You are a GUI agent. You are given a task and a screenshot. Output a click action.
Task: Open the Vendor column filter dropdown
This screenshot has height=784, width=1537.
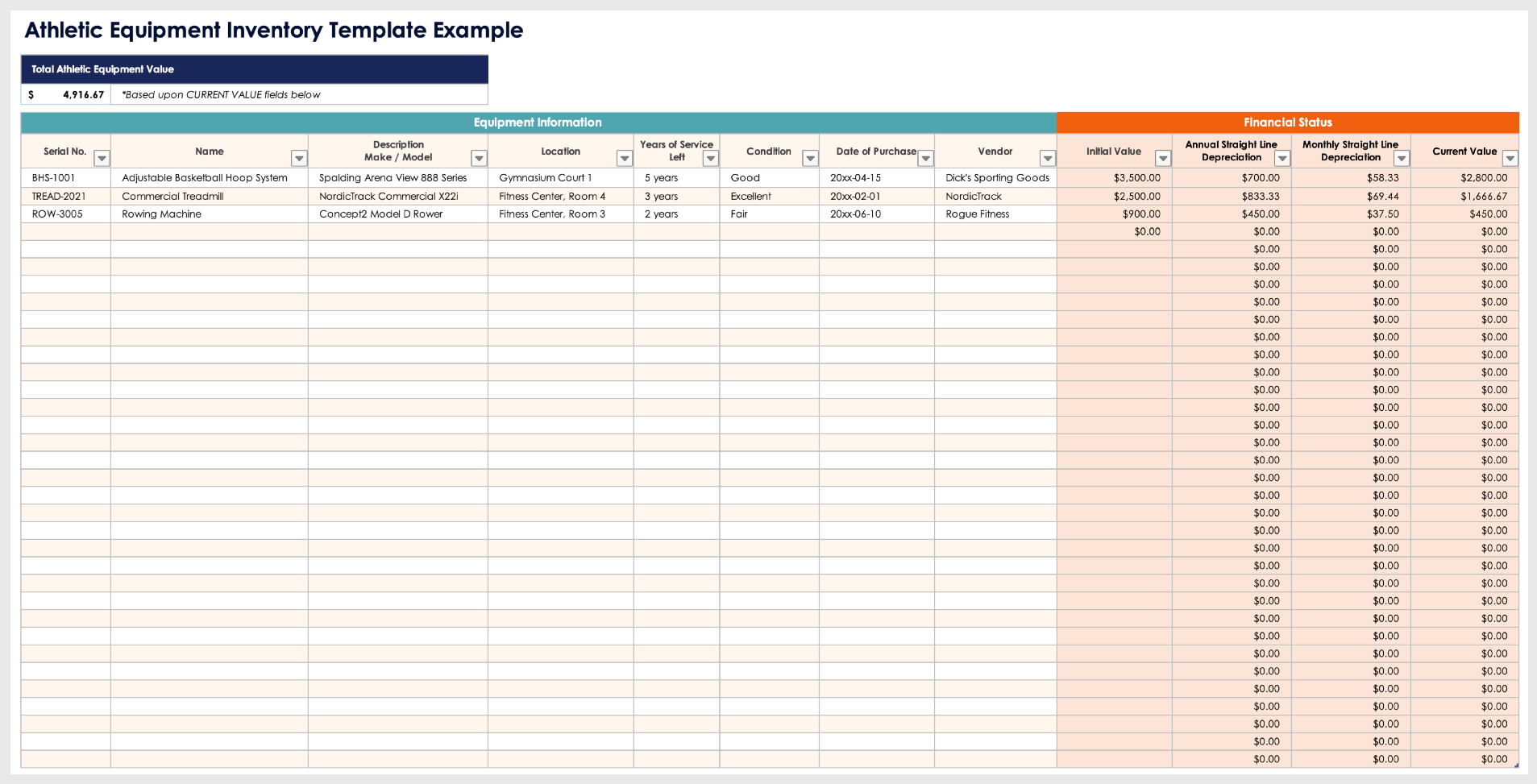point(1047,159)
